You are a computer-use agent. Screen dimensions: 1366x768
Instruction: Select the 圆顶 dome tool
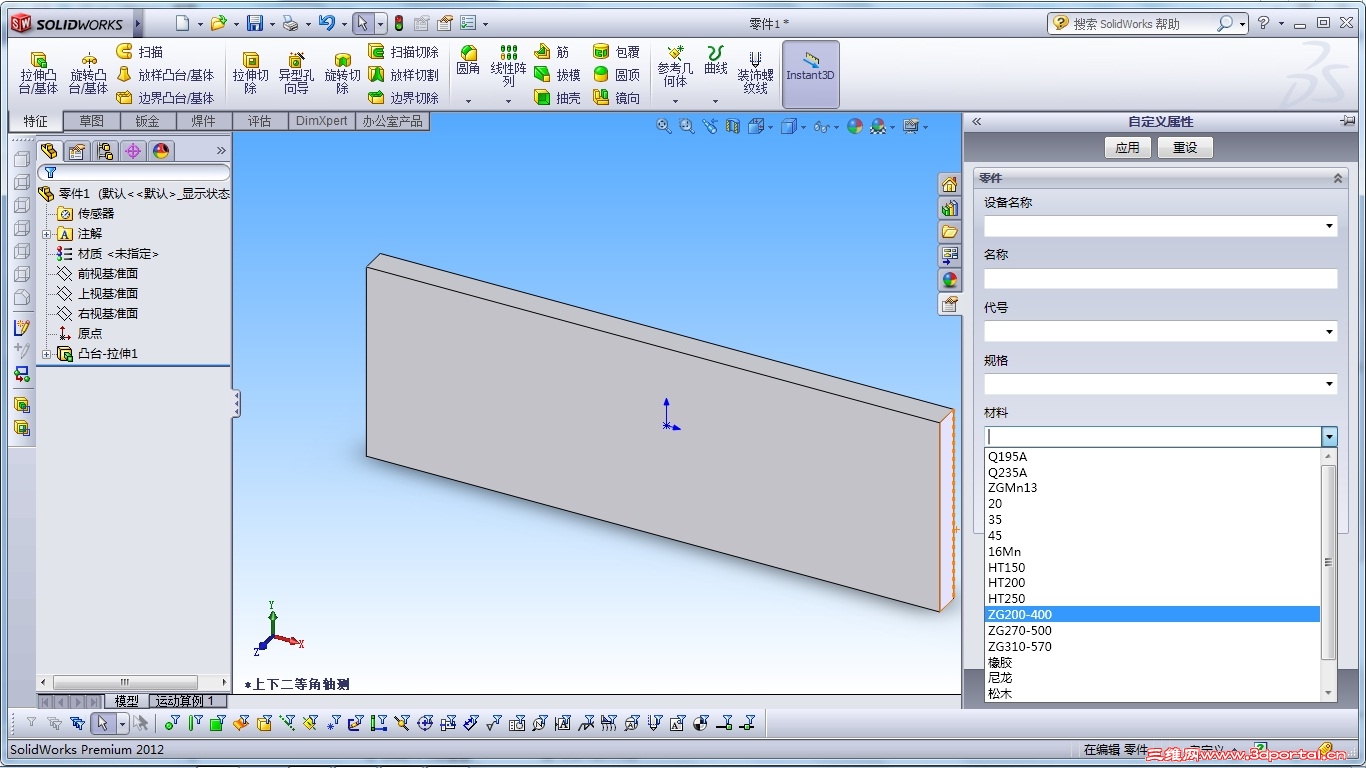point(616,75)
